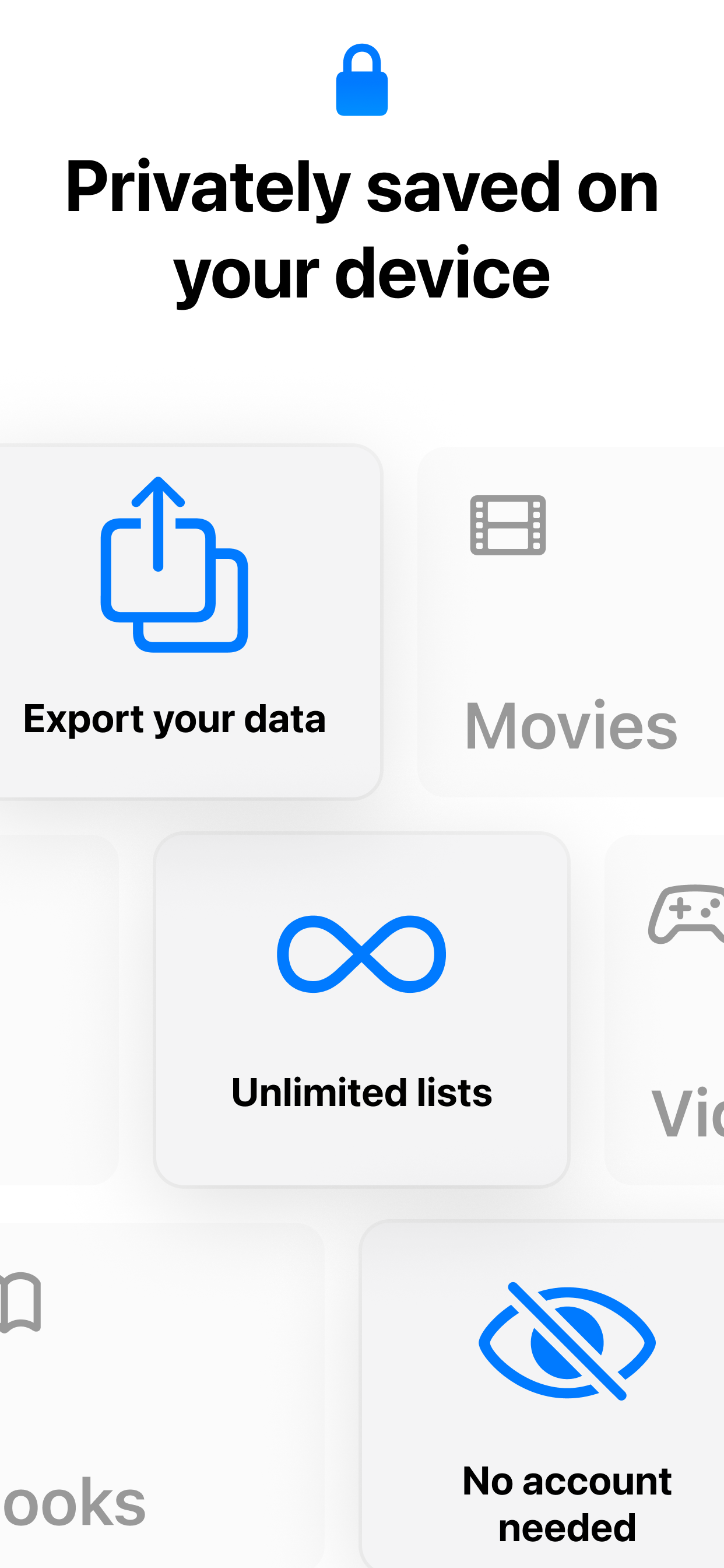The height and width of the screenshot is (1568, 724).
Task: Click the 'ooks' partial text label
Action: click(x=74, y=1502)
